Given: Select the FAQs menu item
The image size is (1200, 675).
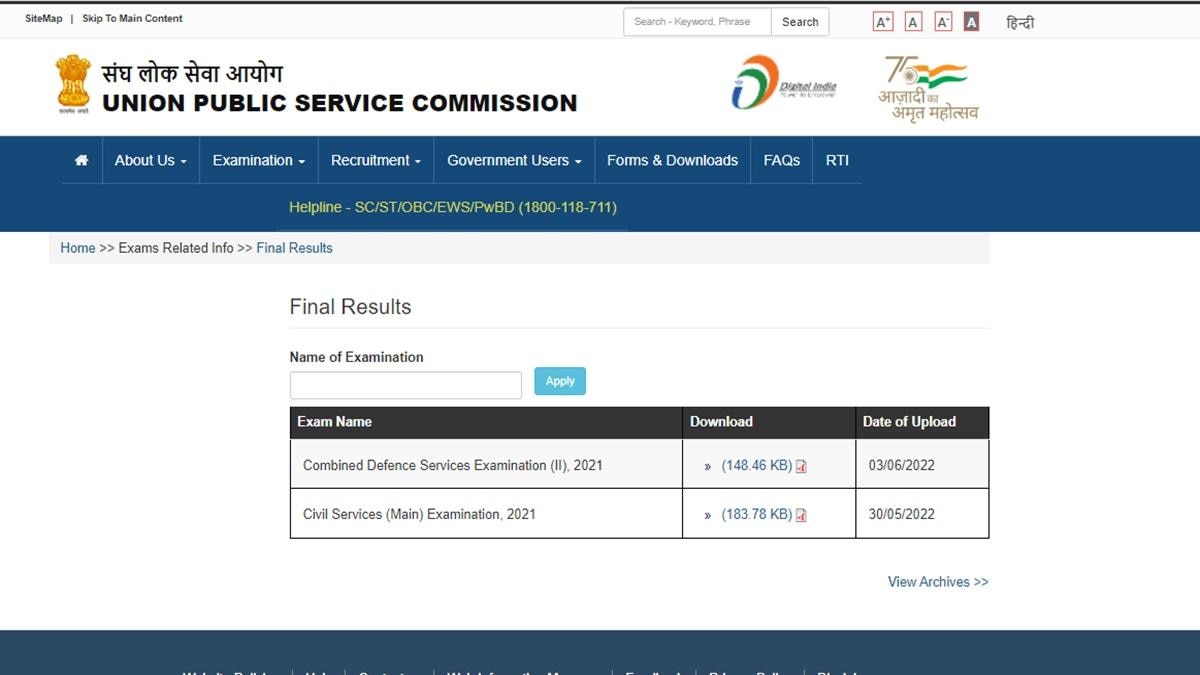Looking at the screenshot, I should [x=781, y=160].
